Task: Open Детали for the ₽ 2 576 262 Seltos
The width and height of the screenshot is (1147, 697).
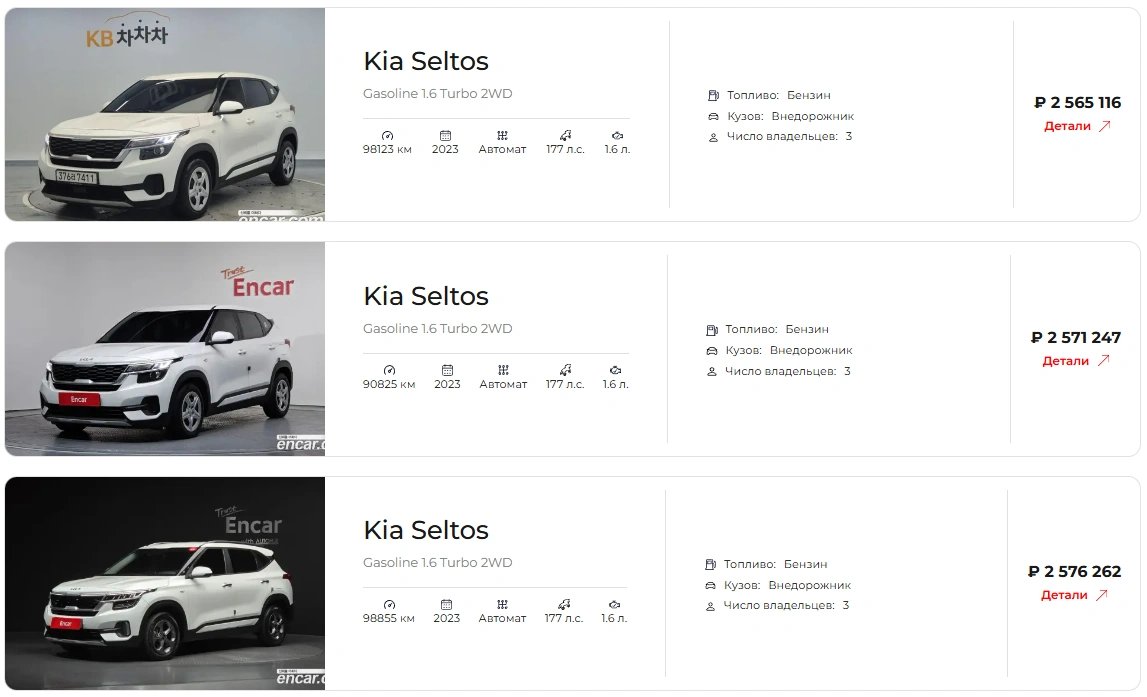Action: coord(1064,595)
